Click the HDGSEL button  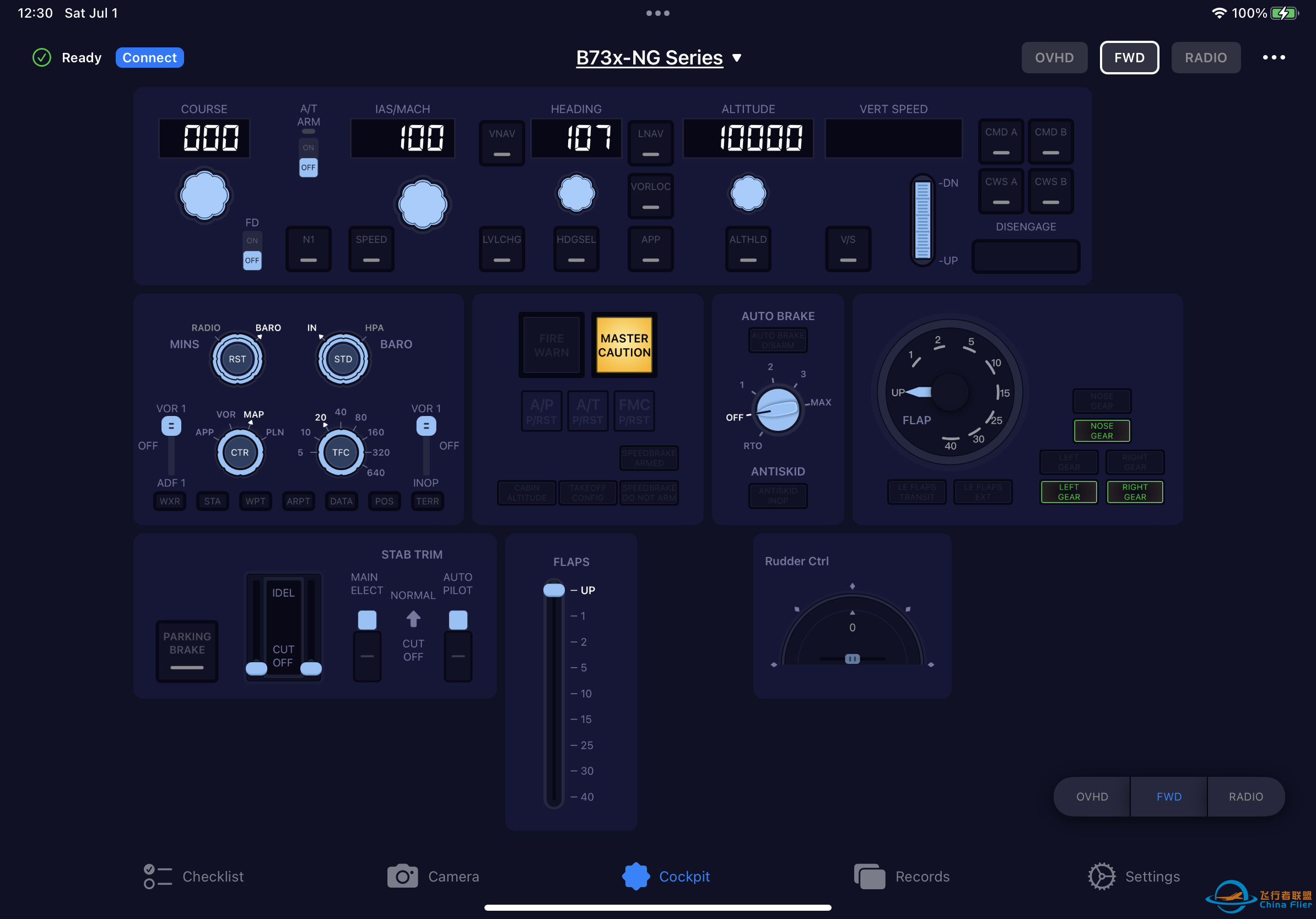click(x=576, y=248)
